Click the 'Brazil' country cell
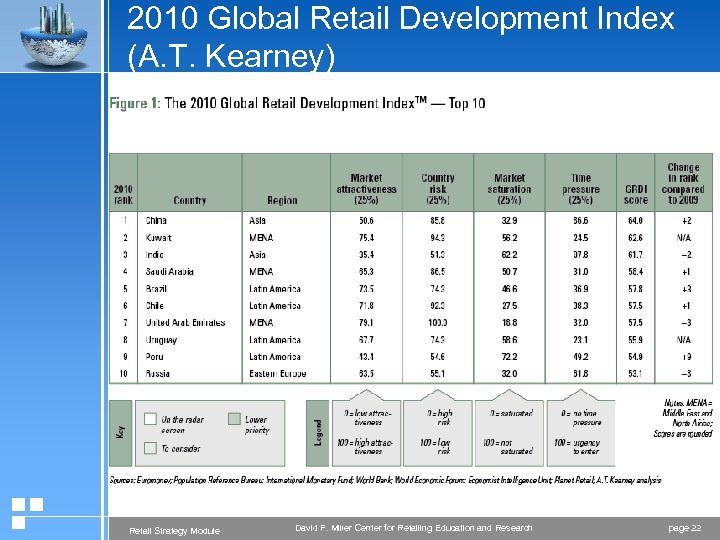Viewport: 720px width, 540px height. (156, 289)
